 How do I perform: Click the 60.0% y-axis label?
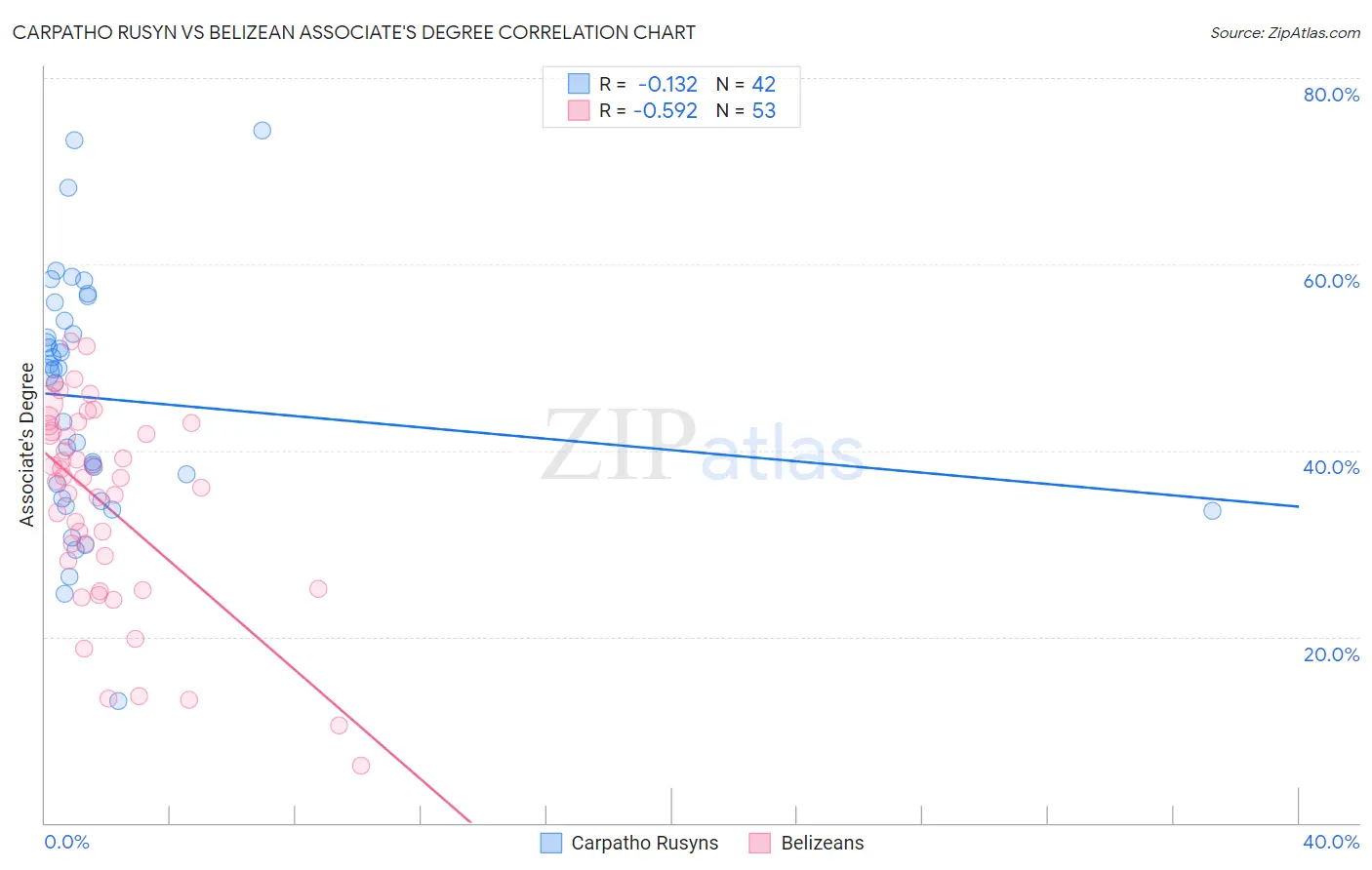[x=1331, y=281]
